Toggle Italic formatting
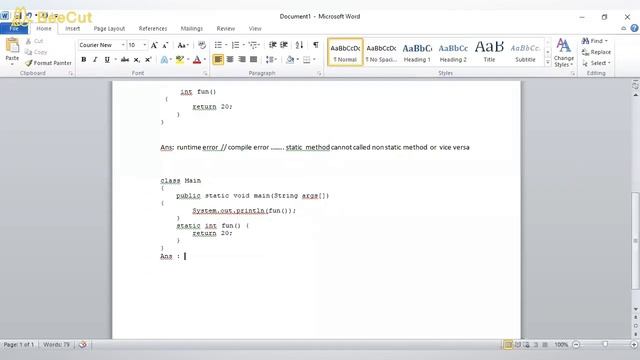640x360 pixels. click(95, 60)
